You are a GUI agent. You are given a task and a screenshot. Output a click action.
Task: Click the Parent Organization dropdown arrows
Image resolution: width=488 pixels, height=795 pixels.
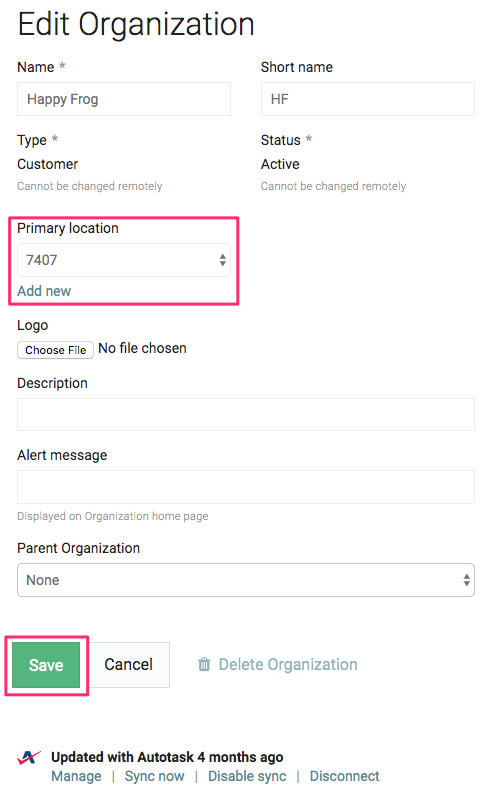[x=466, y=580]
